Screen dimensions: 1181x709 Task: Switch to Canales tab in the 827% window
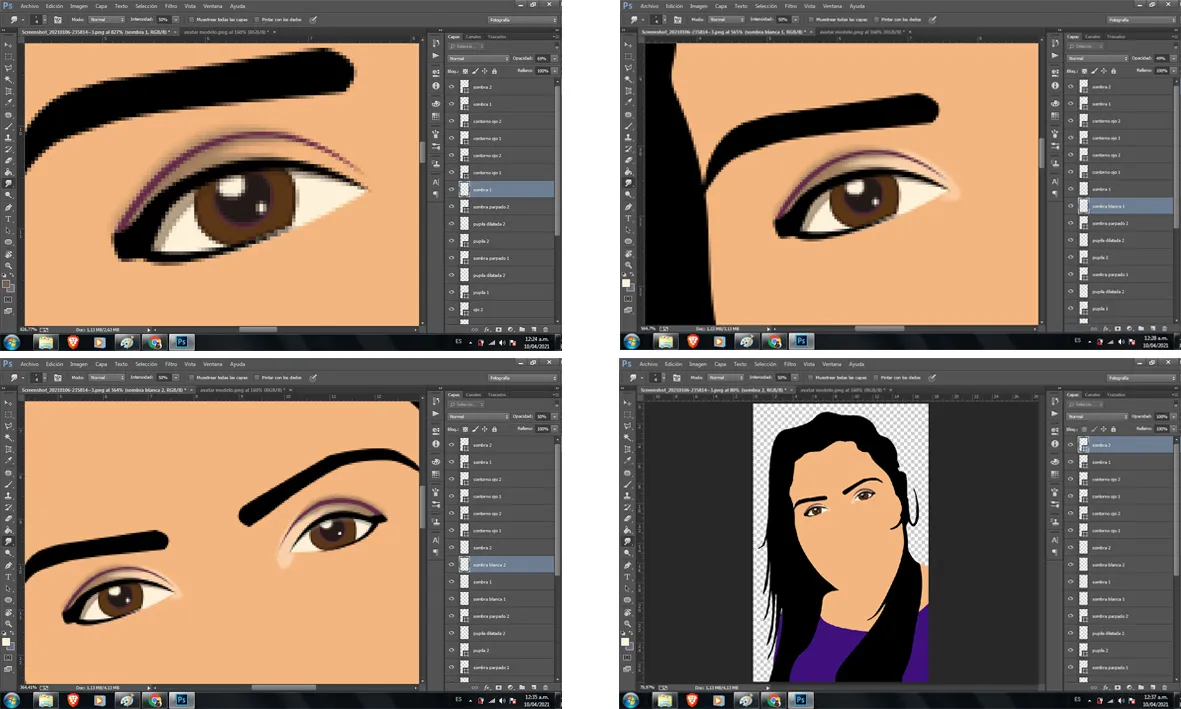473,36
